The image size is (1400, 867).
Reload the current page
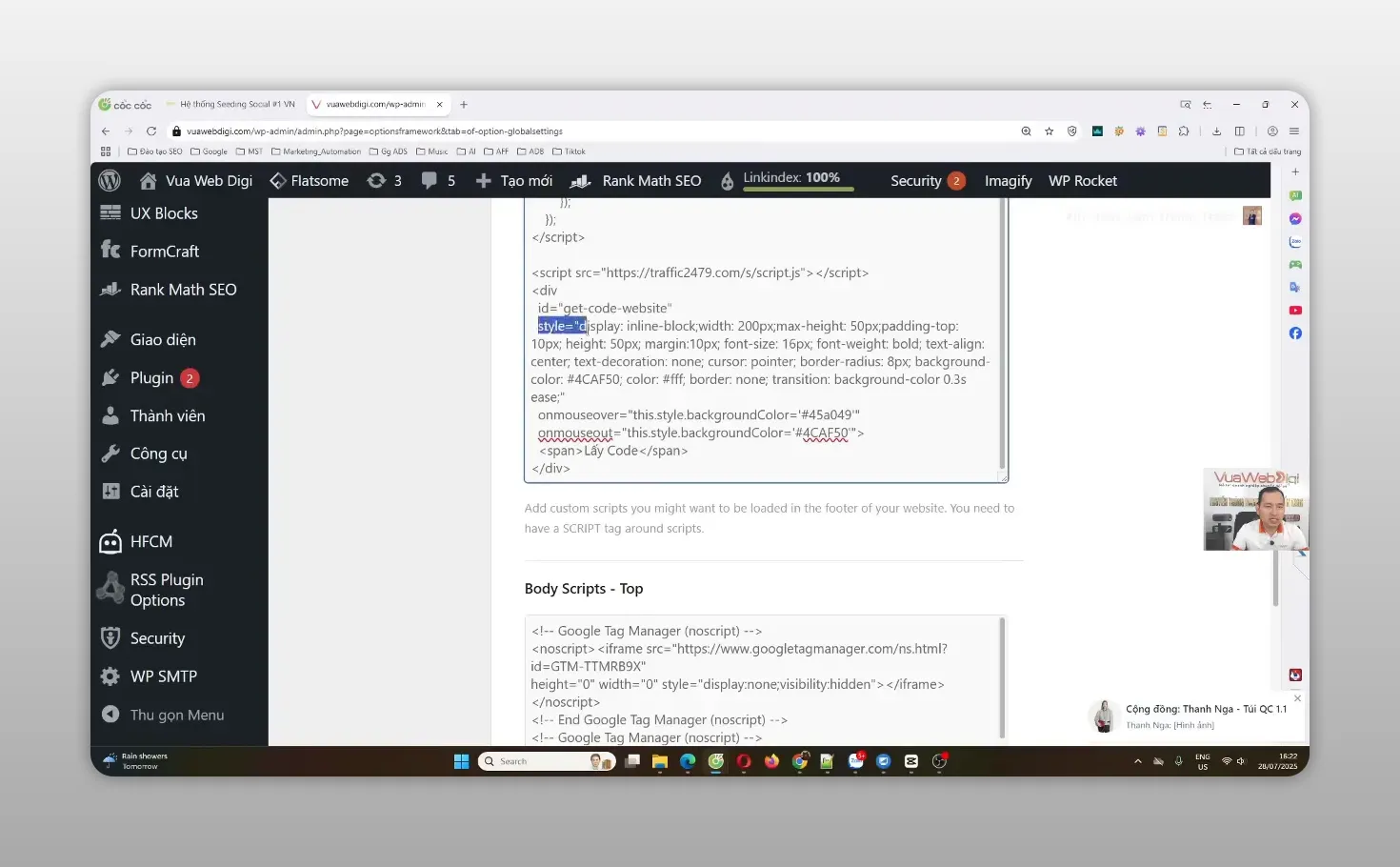pos(152,131)
